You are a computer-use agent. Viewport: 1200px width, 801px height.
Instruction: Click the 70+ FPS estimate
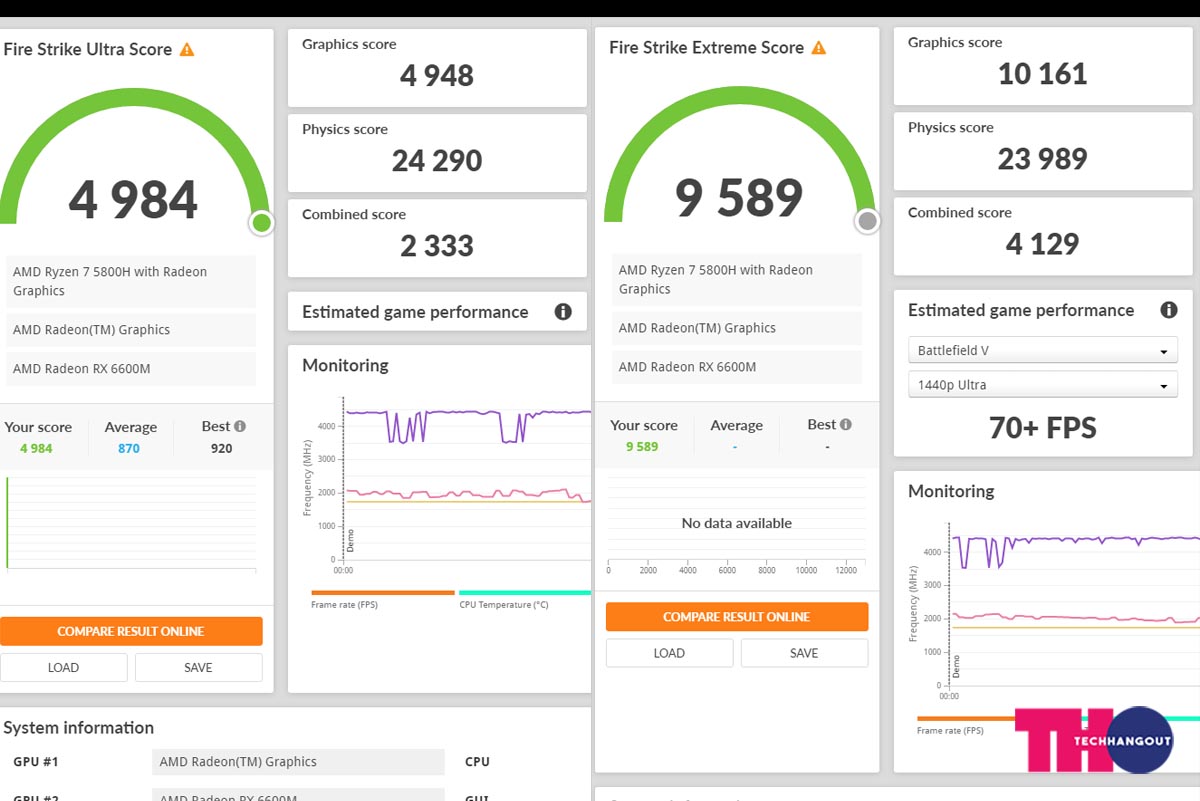pos(1043,429)
